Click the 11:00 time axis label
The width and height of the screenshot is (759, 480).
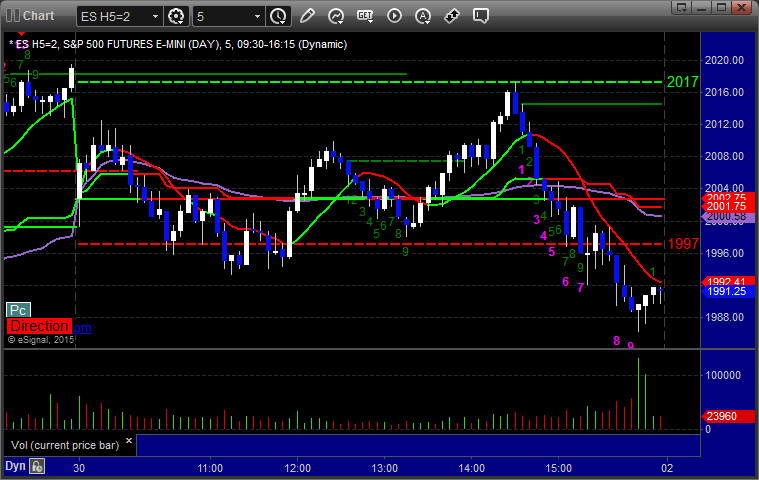point(210,468)
